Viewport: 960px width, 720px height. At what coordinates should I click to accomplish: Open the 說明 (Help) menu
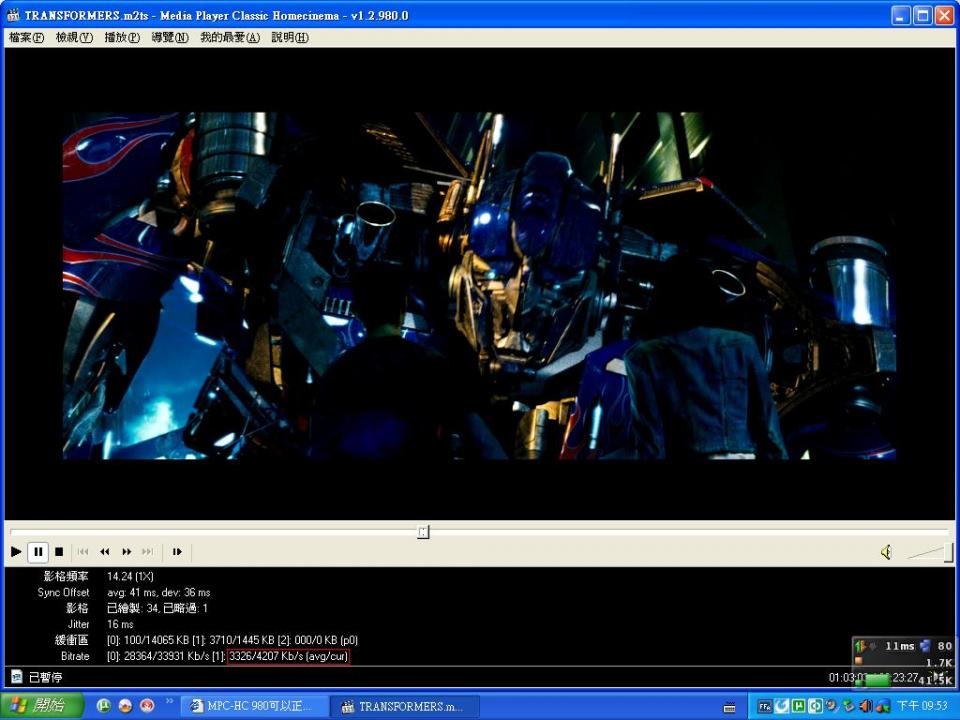coord(290,37)
